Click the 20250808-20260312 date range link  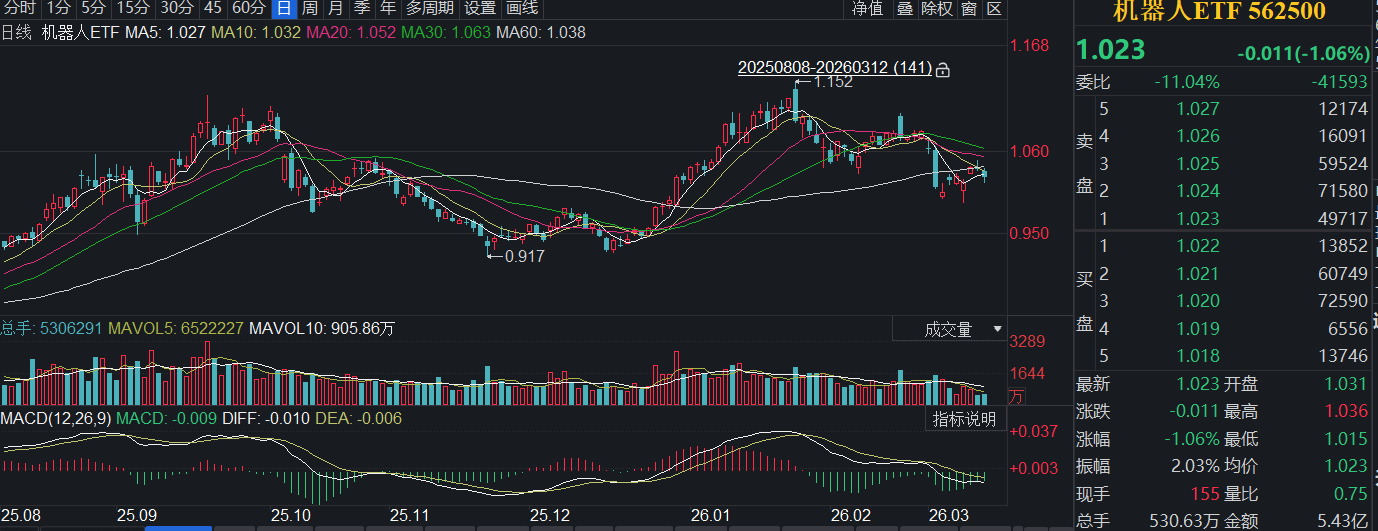[834, 68]
